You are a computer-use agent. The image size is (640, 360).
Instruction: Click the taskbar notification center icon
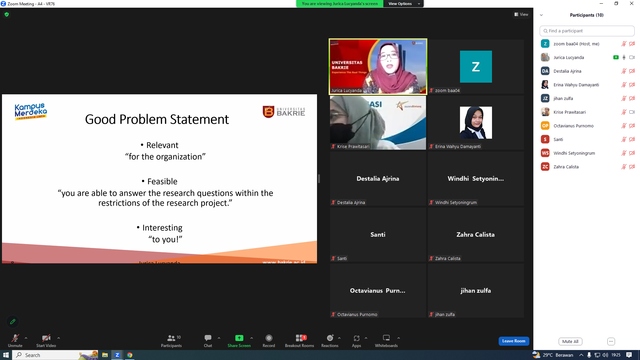click(629, 355)
